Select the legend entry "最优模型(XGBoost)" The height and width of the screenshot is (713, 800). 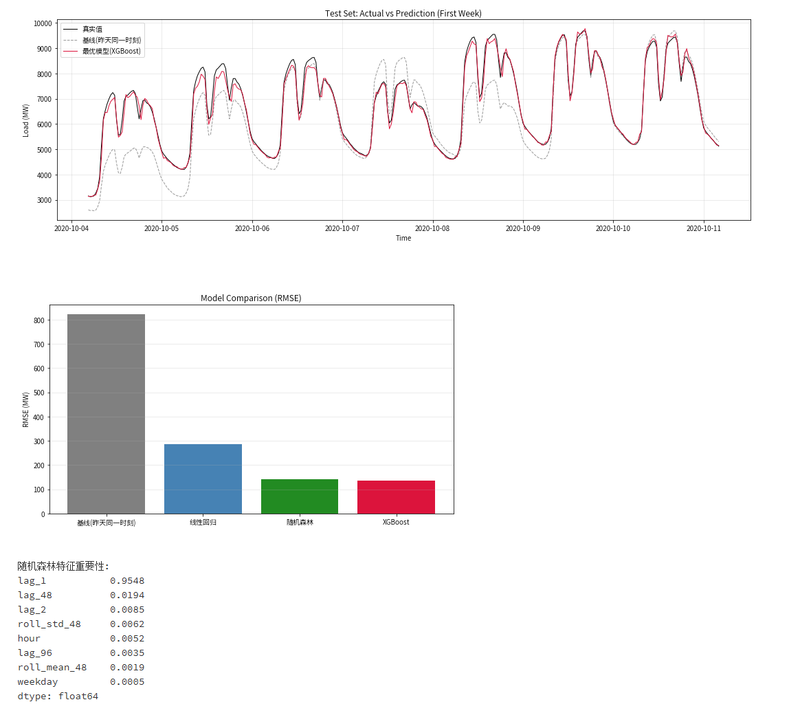(112, 51)
